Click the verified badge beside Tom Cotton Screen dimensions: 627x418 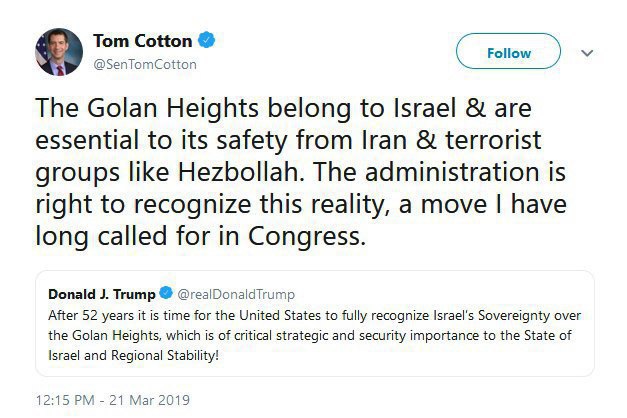(x=207, y=41)
